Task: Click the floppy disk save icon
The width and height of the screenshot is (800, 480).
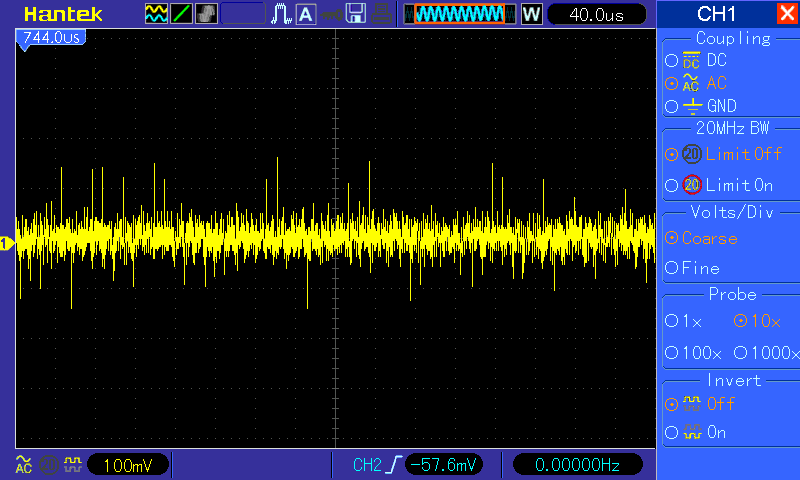Action: click(x=356, y=14)
